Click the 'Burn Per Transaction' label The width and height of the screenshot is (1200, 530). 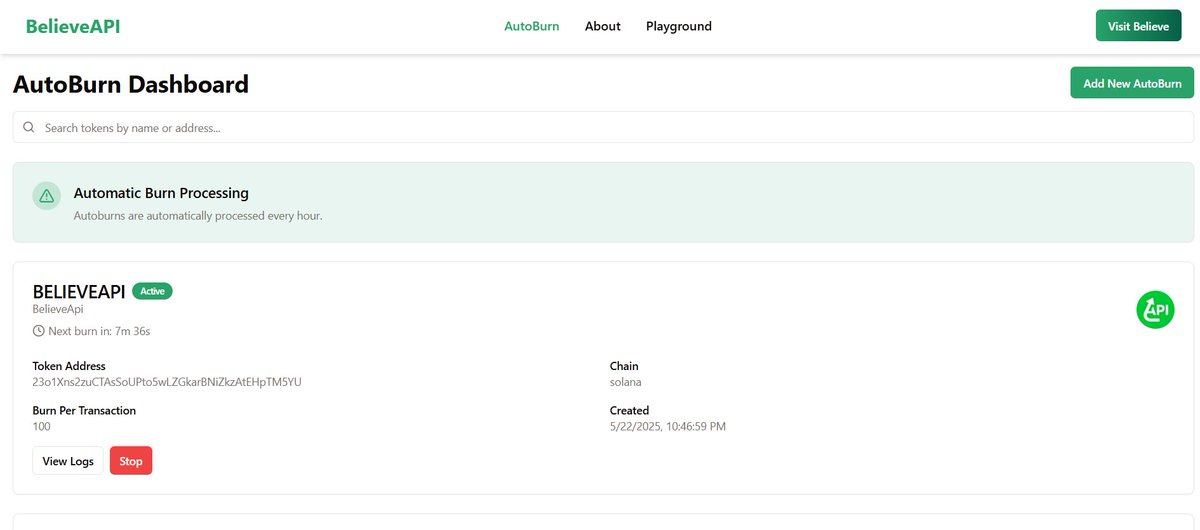pos(84,410)
